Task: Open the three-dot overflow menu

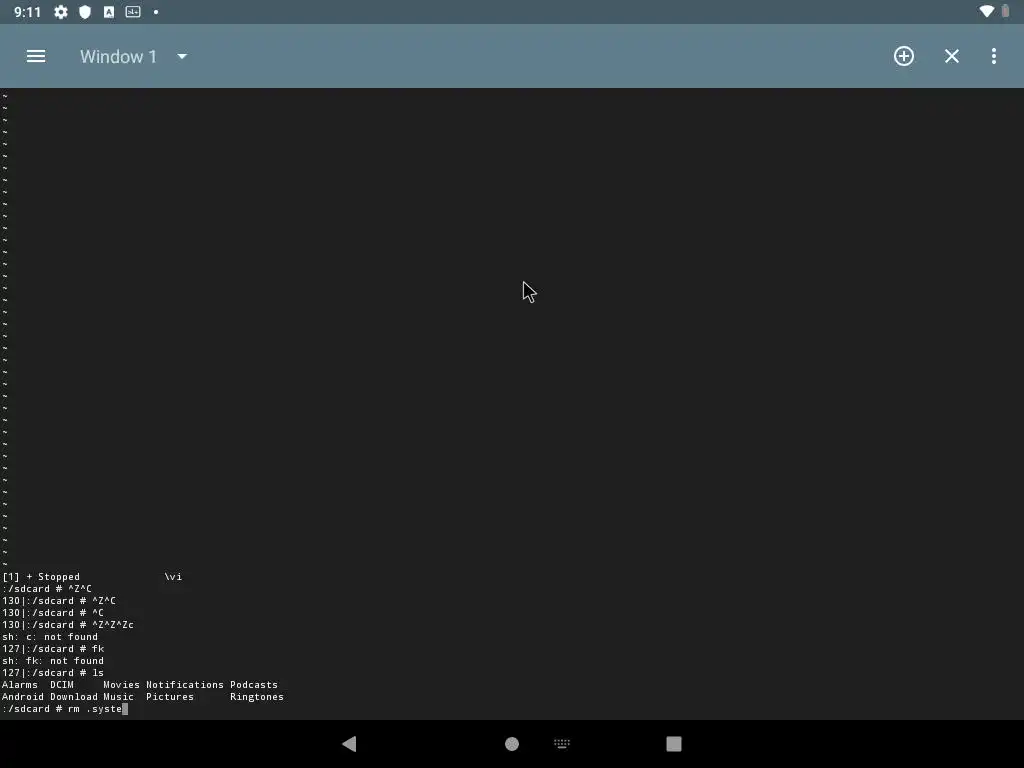Action: pyautogui.click(x=994, y=56)
